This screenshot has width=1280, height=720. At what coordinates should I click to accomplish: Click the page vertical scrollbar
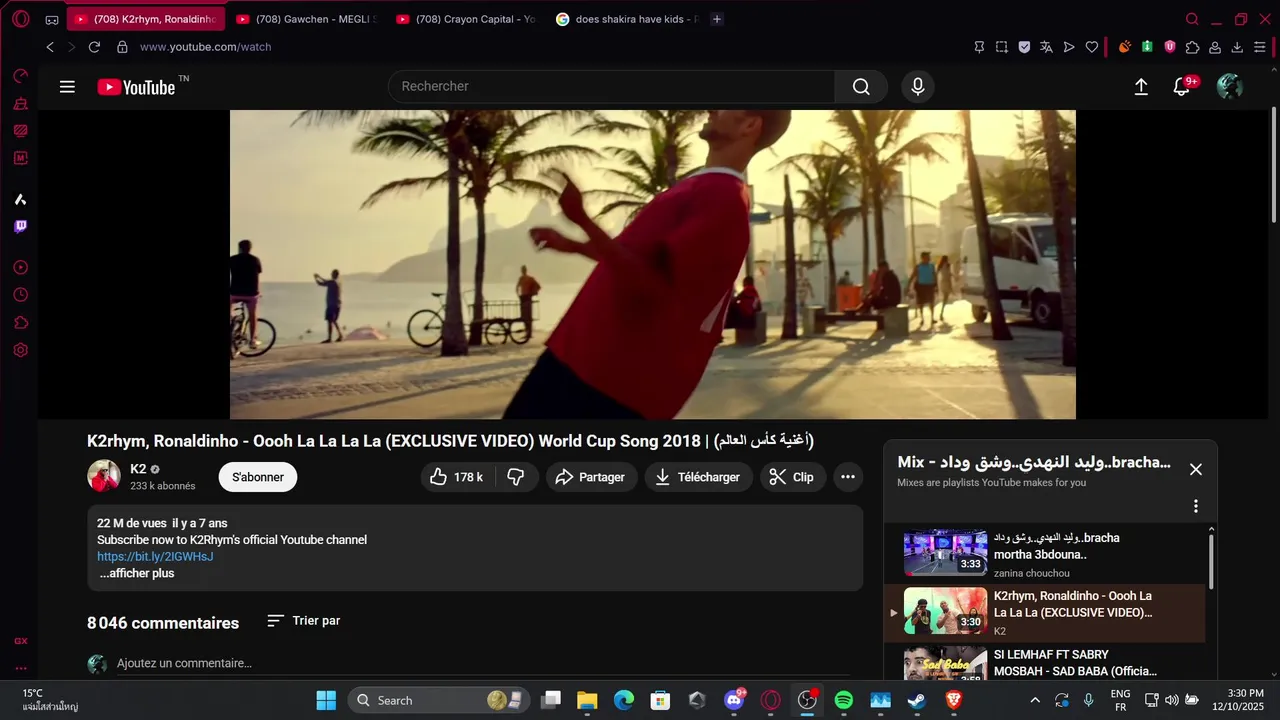click(x=1273, y=165)
